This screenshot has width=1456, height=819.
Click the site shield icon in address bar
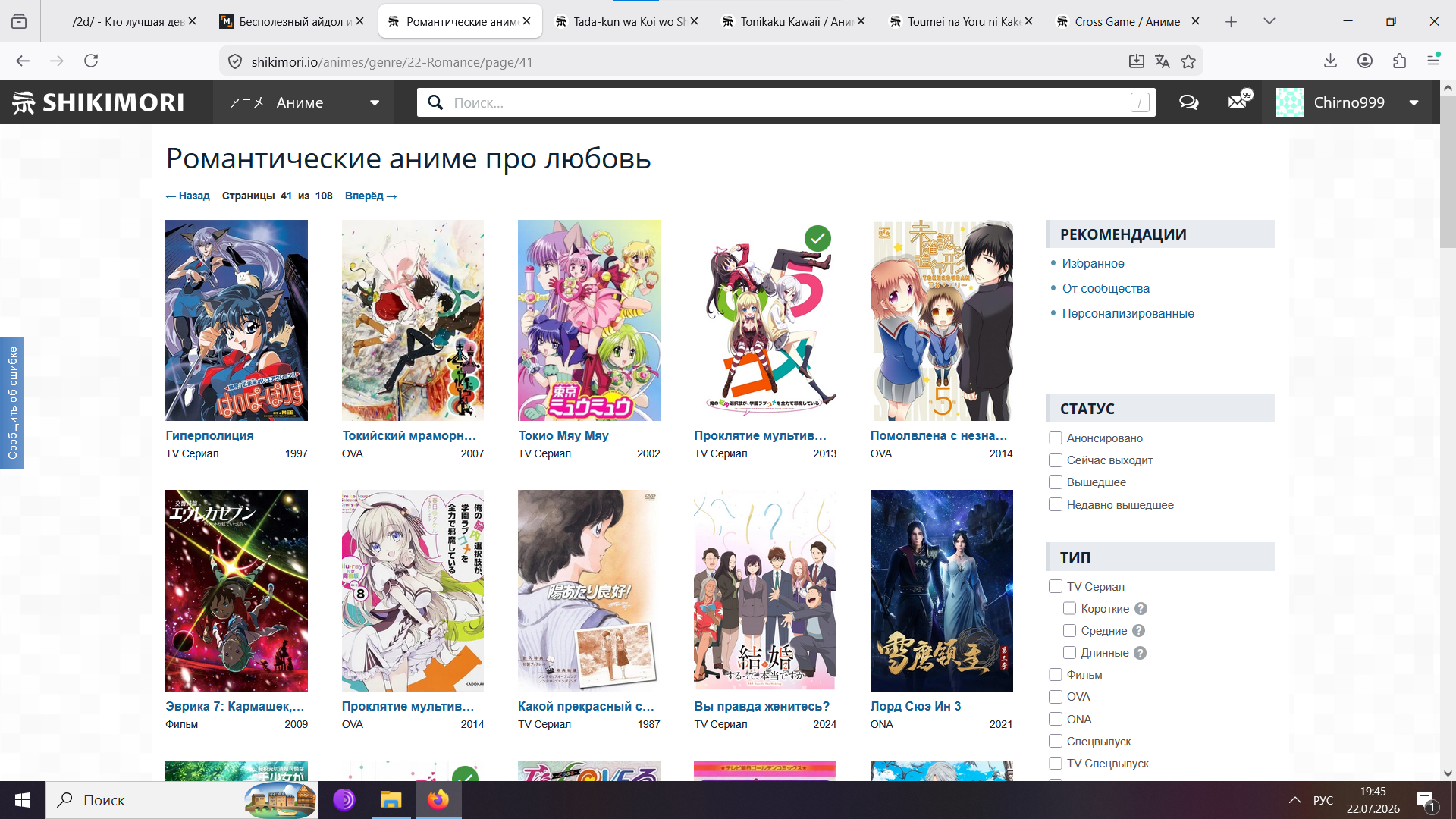click(x=235, y=61)
